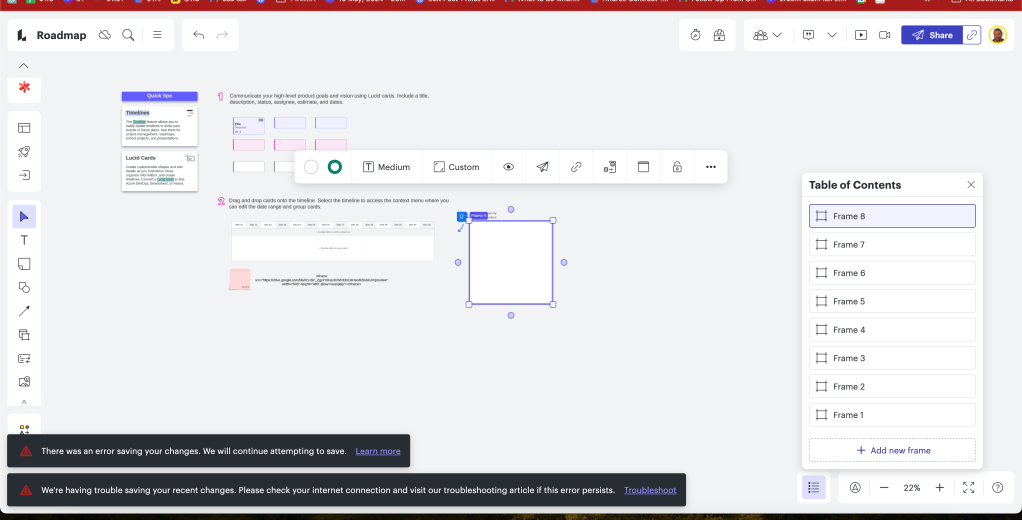Open more options ellipsis in frame toolbar

click(710, 167)
